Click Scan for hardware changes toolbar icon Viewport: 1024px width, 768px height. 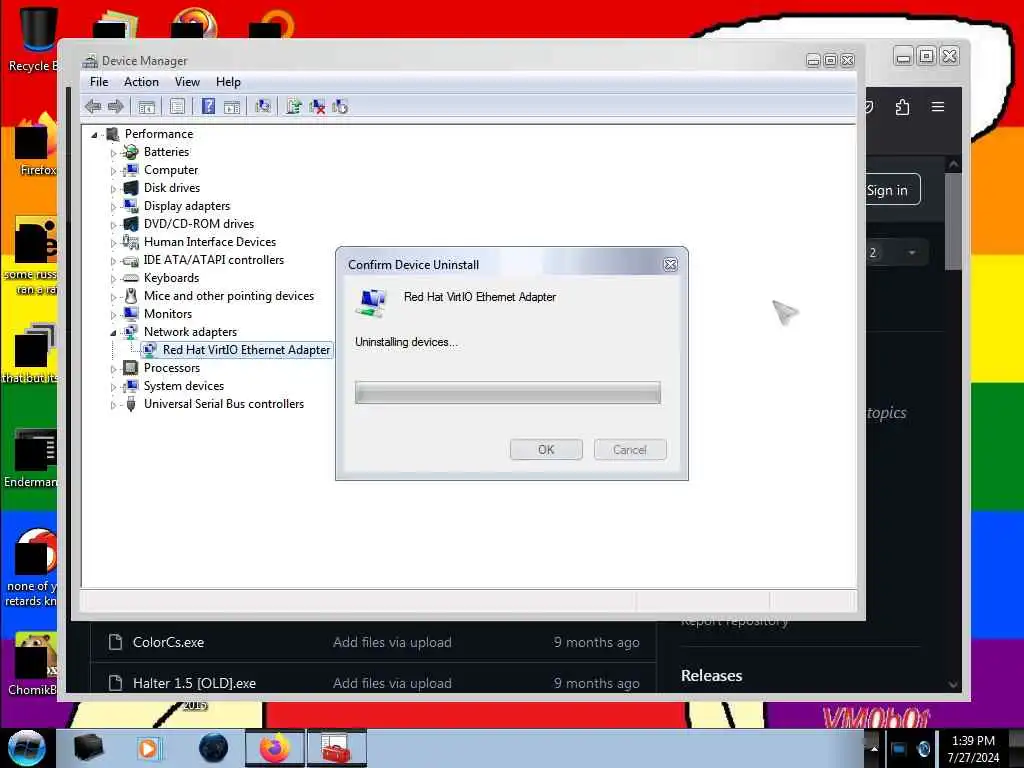(x=263, y=106)
